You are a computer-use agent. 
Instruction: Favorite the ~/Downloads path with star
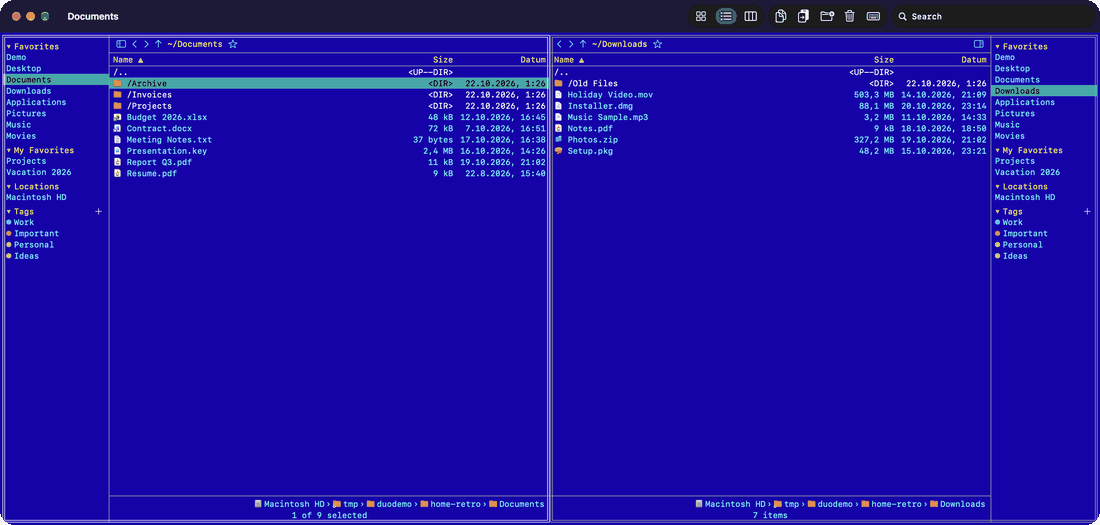point(657,44)
